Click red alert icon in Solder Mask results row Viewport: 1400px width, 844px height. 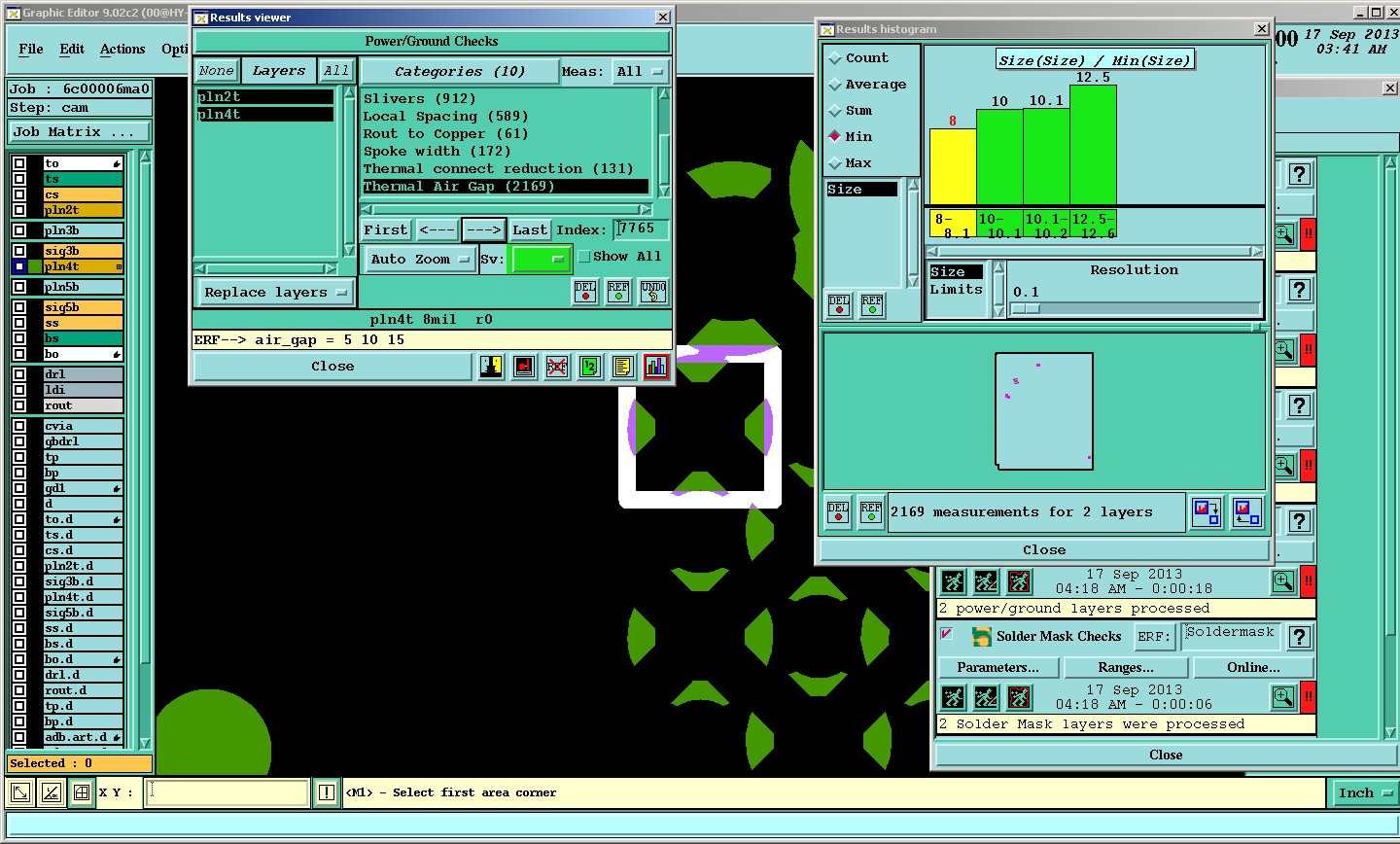pos(1309,697)
